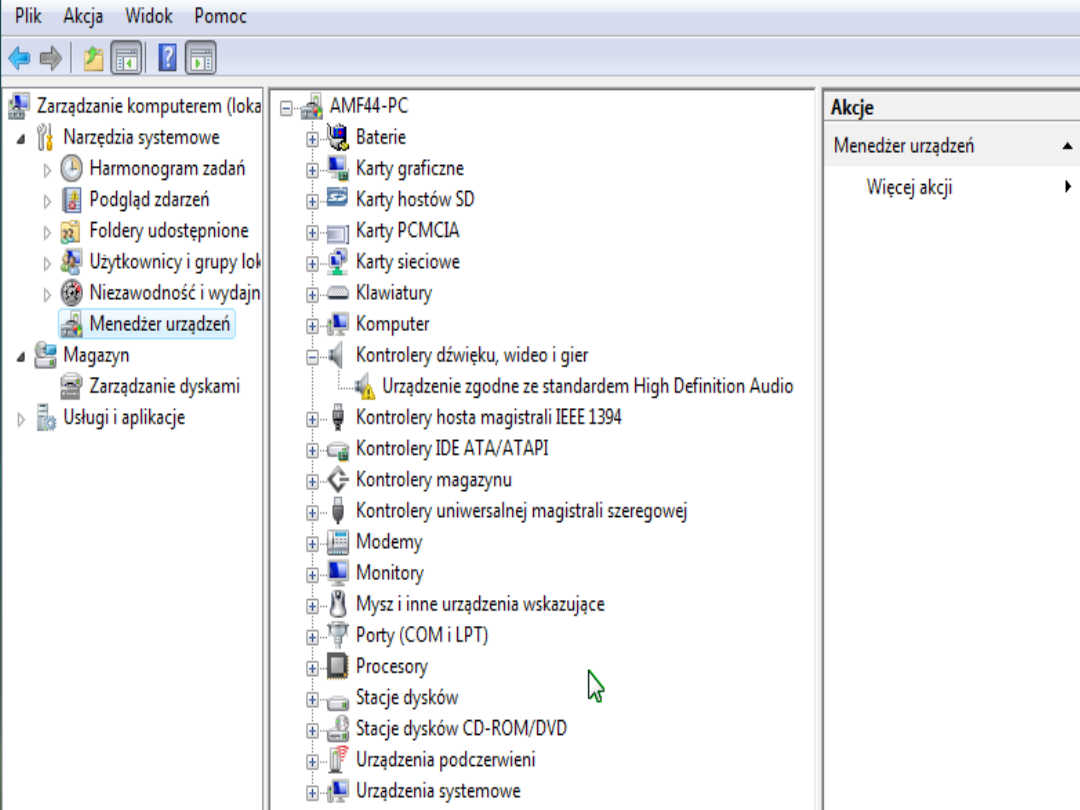The image size is (1080, 810).
Task: Select the Stacje dysków CD-ROM/DVD category
Action: pos(461,728)
